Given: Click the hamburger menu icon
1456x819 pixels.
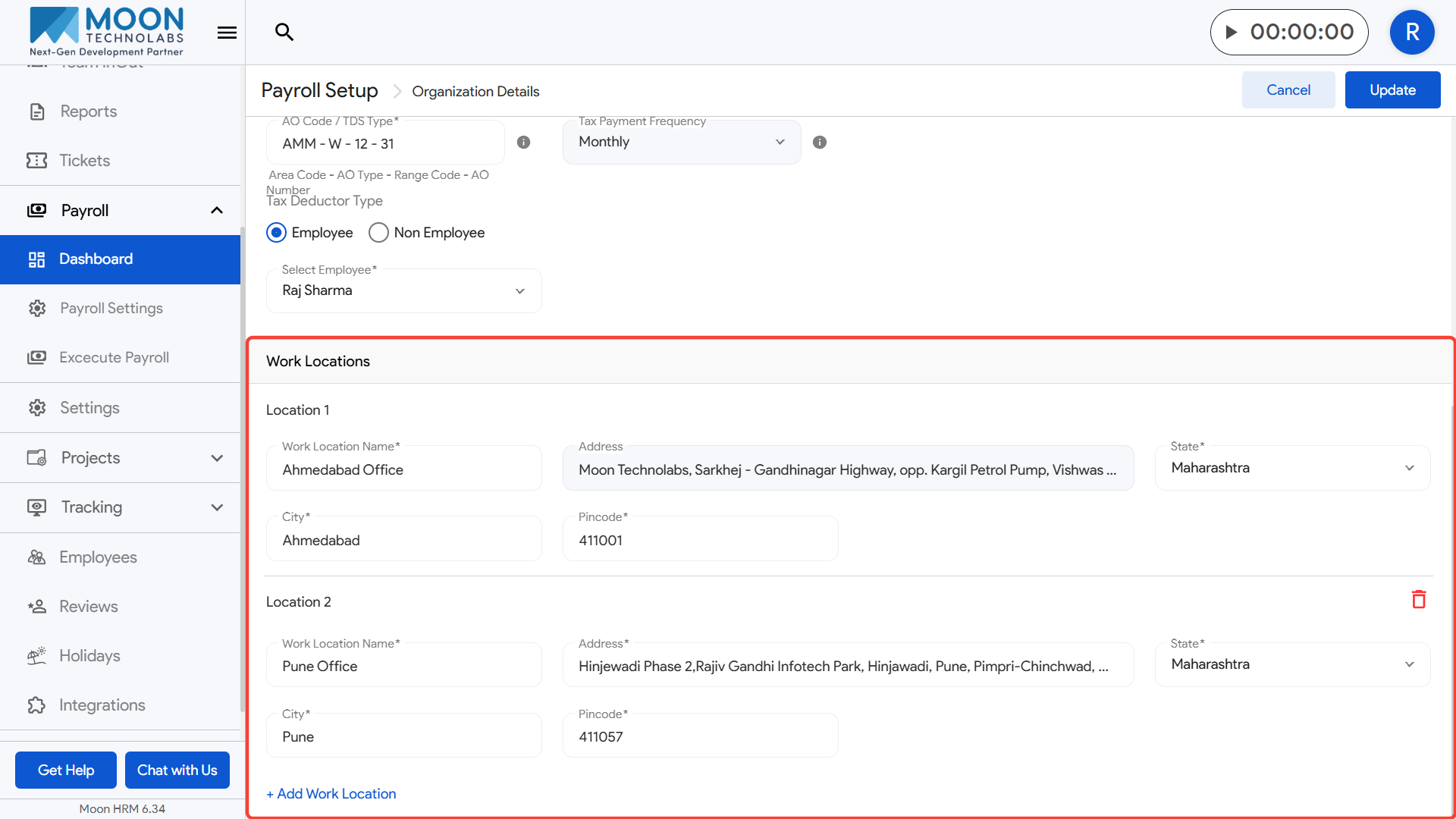Looking at the screenshot, I should coord(227,33).
